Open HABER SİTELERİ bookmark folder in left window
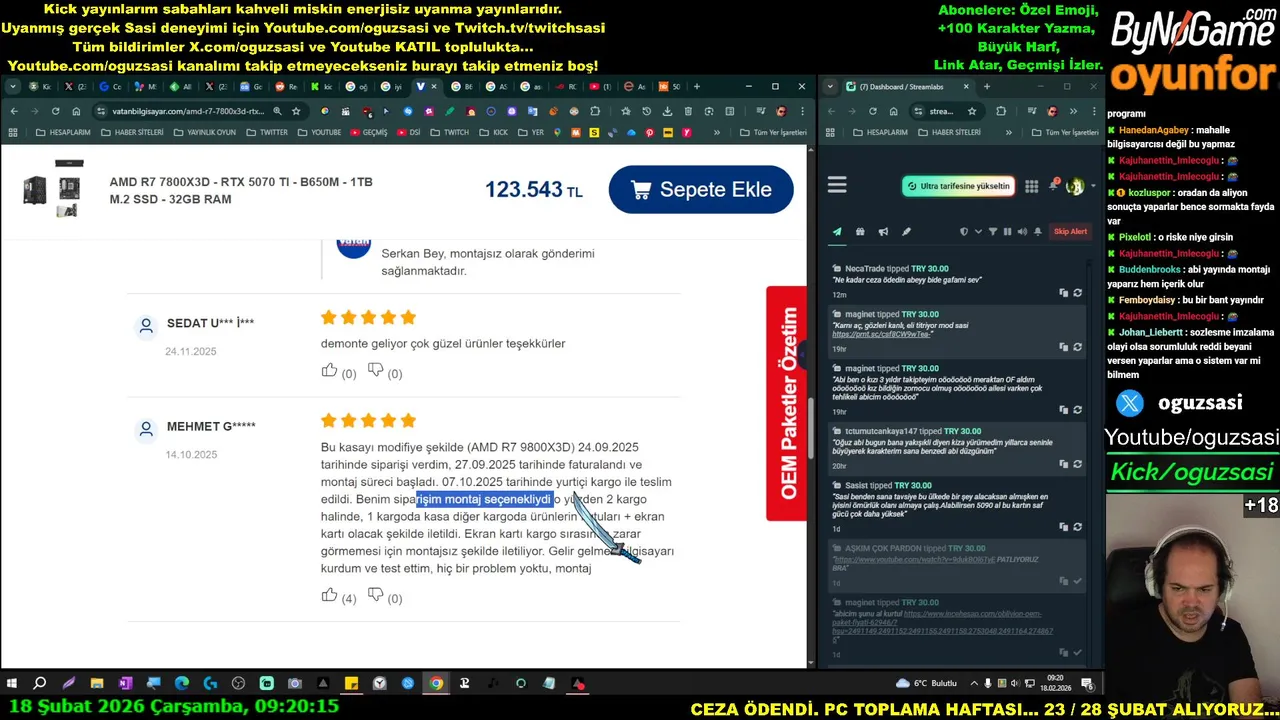This screenshot has width=1280, height=720. tap(131, 132)
